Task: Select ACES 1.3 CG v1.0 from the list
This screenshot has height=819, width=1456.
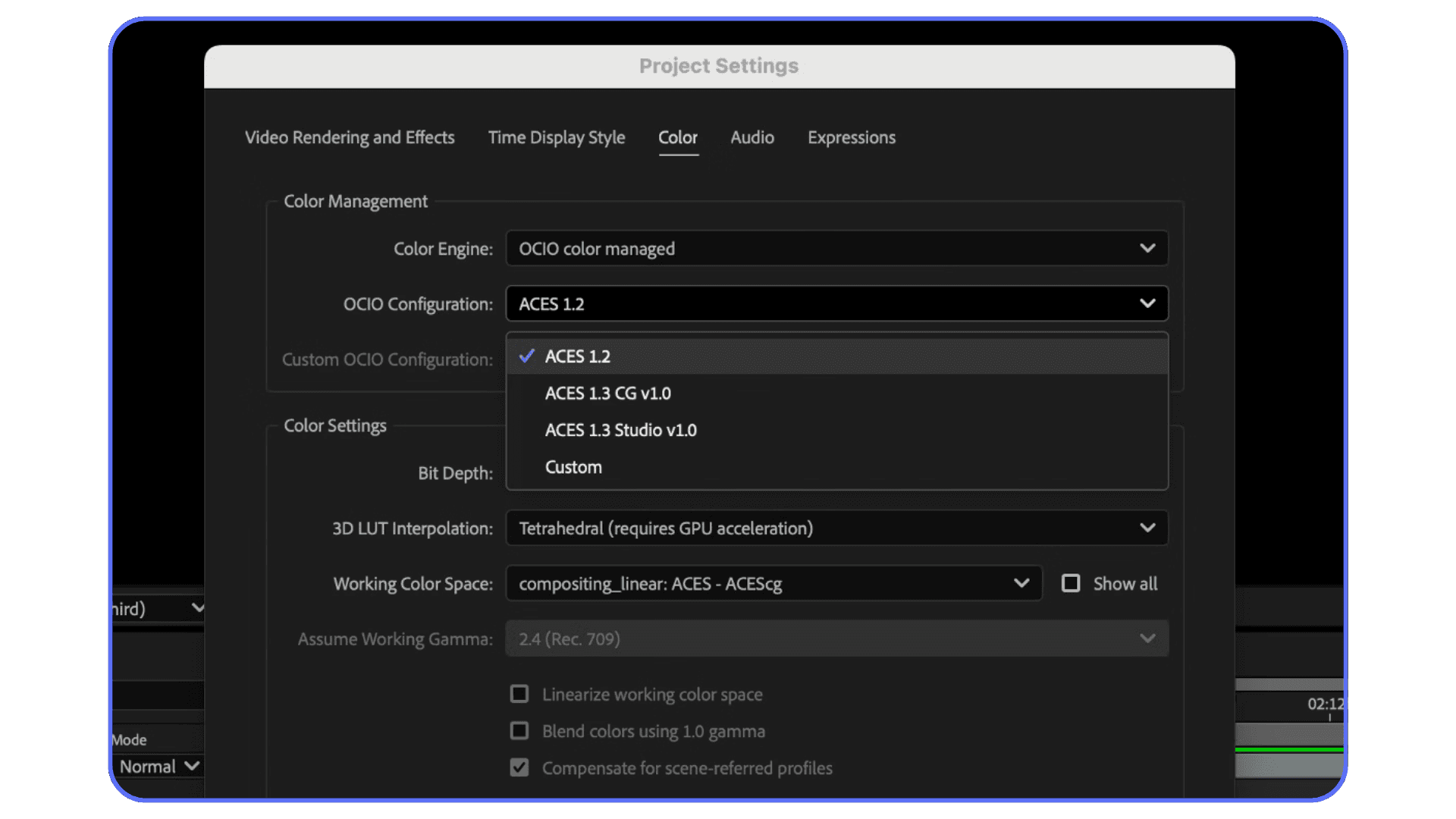Action: pyautogui.click(x=607, y=393)
